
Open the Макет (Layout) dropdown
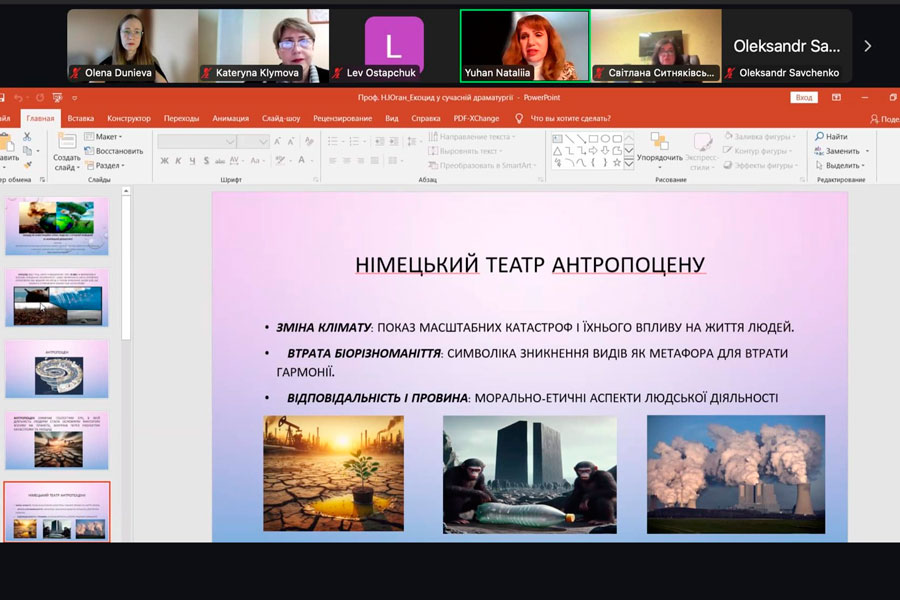coord(105,137)
